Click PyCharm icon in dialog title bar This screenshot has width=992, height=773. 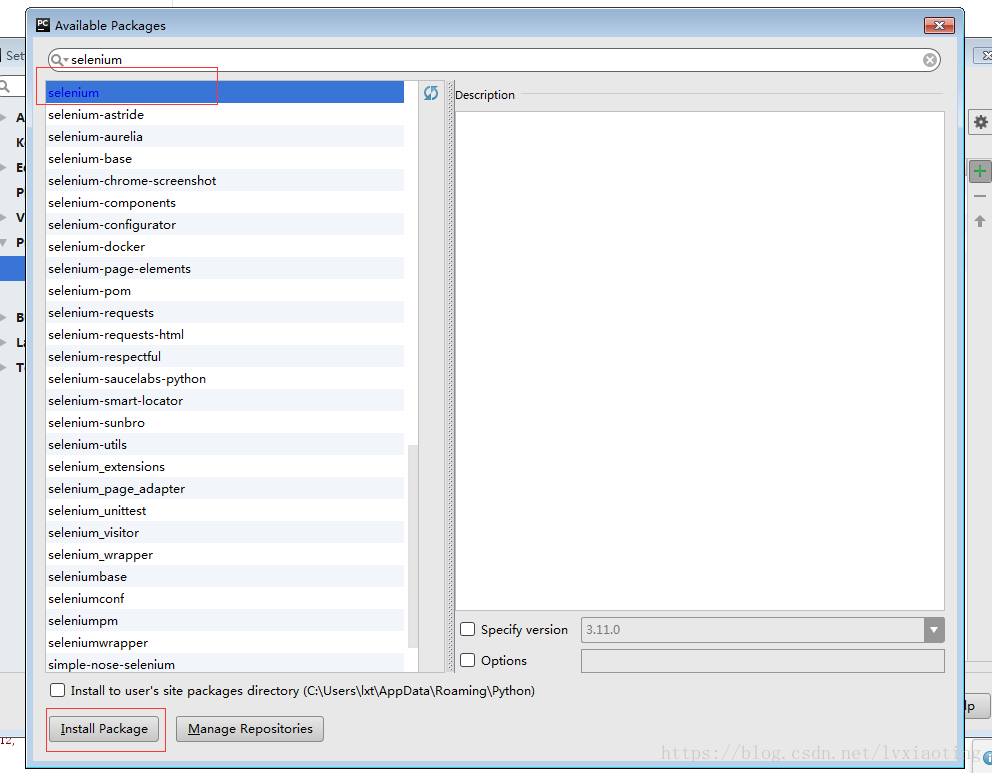[42, 25]
